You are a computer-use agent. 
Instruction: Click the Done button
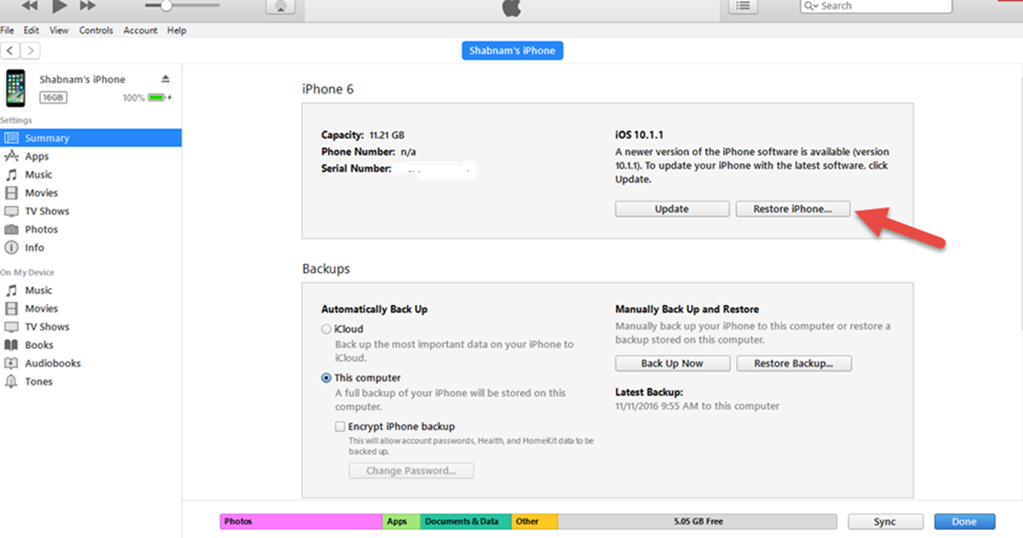click(964, 521)
